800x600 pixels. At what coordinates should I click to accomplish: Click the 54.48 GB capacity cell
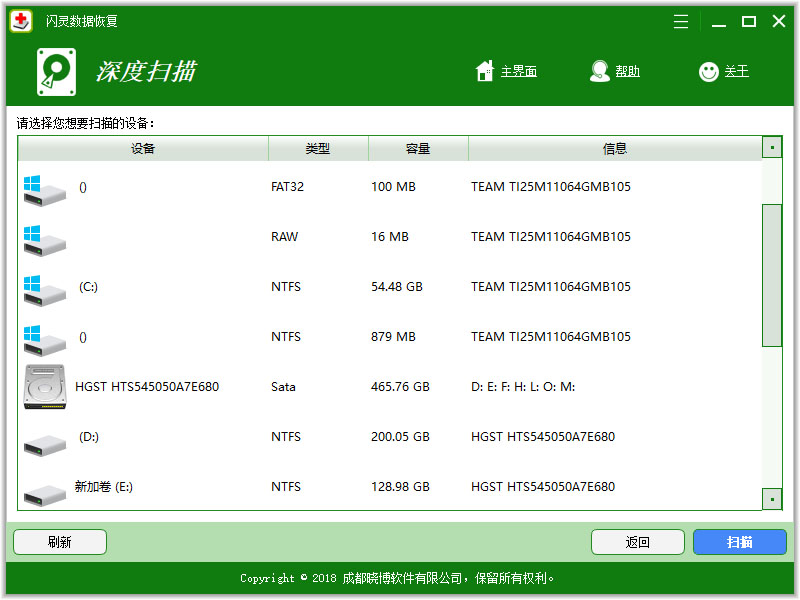(x=397, y=287)
